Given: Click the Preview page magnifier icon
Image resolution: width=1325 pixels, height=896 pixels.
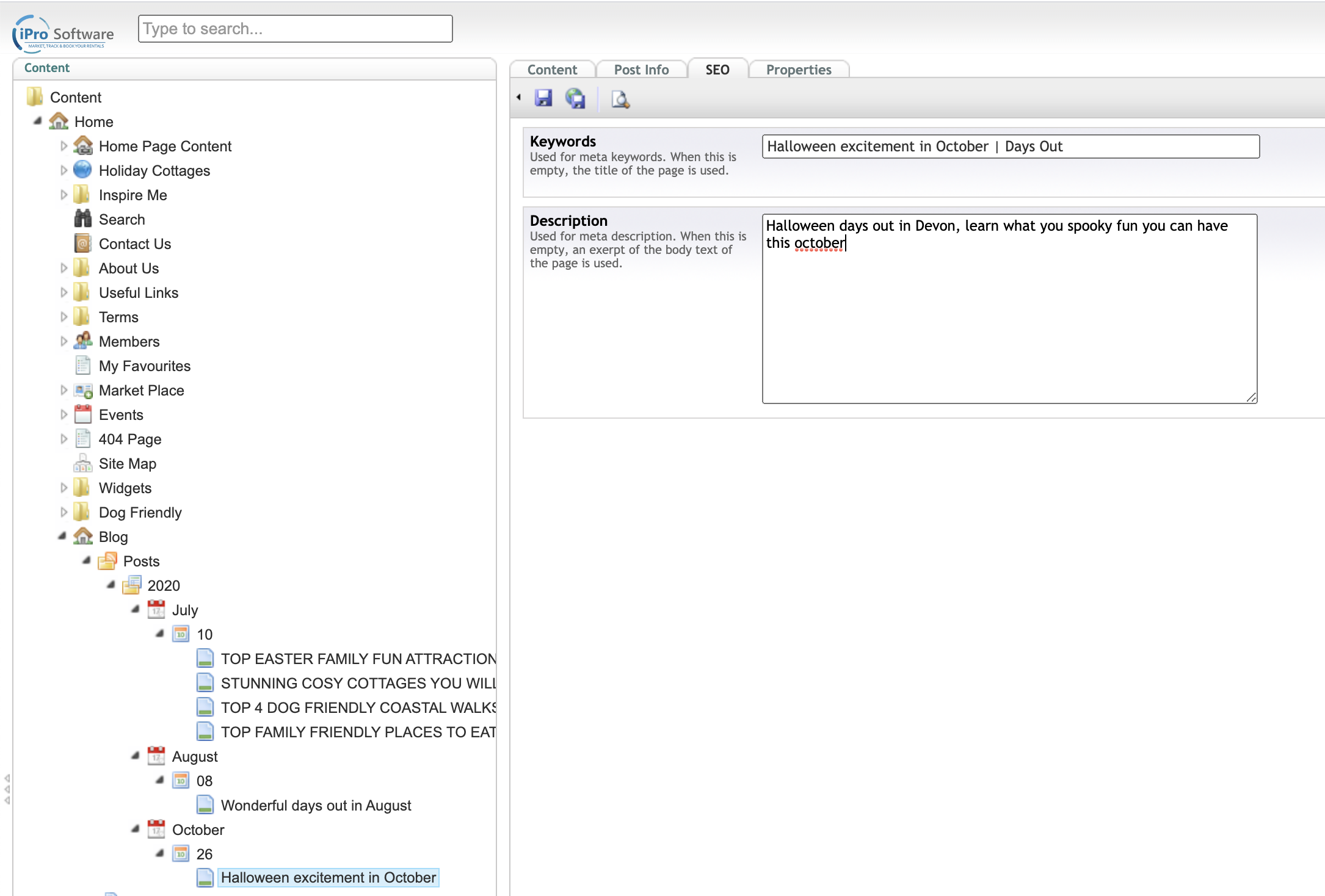Looking at the screenshot, I should tap(620, 99).
